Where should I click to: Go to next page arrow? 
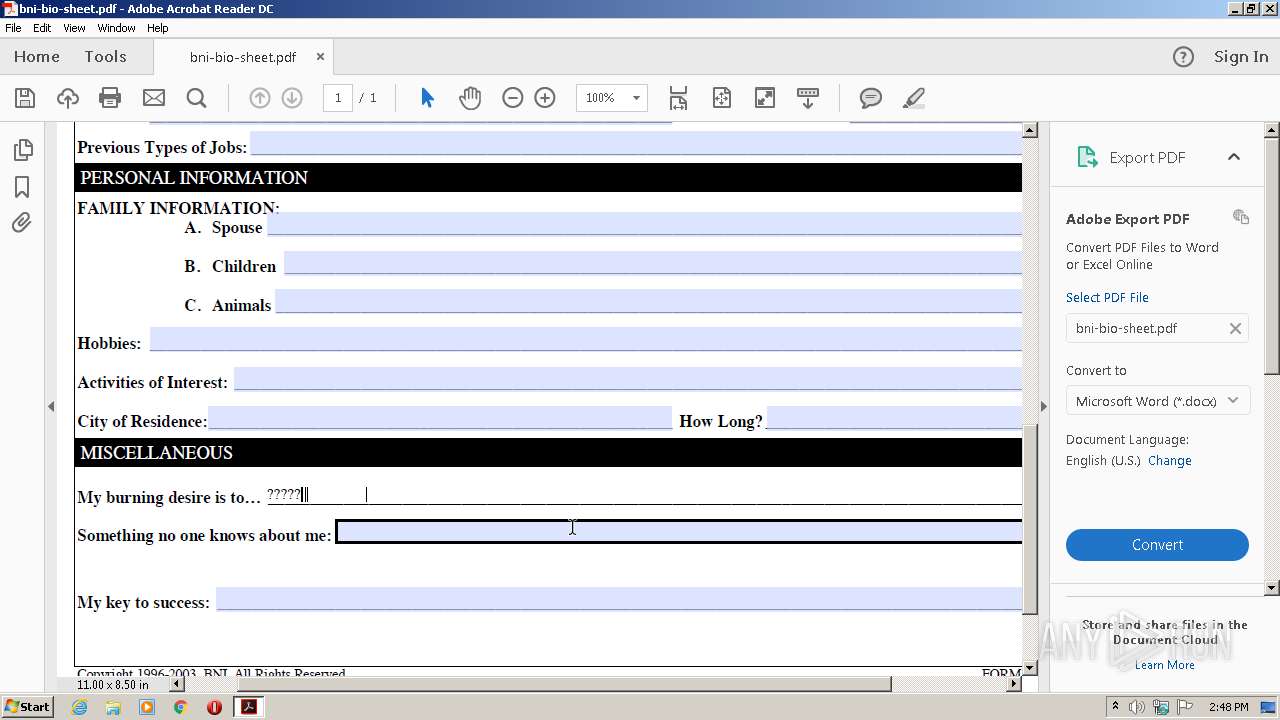tap(292, 98)
